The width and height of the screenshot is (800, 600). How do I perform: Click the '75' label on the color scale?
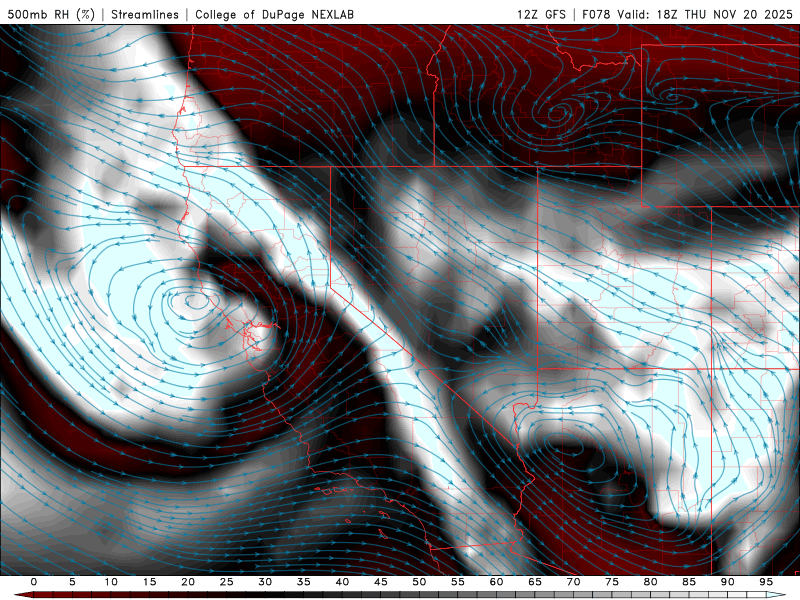(x=612, y=582)
